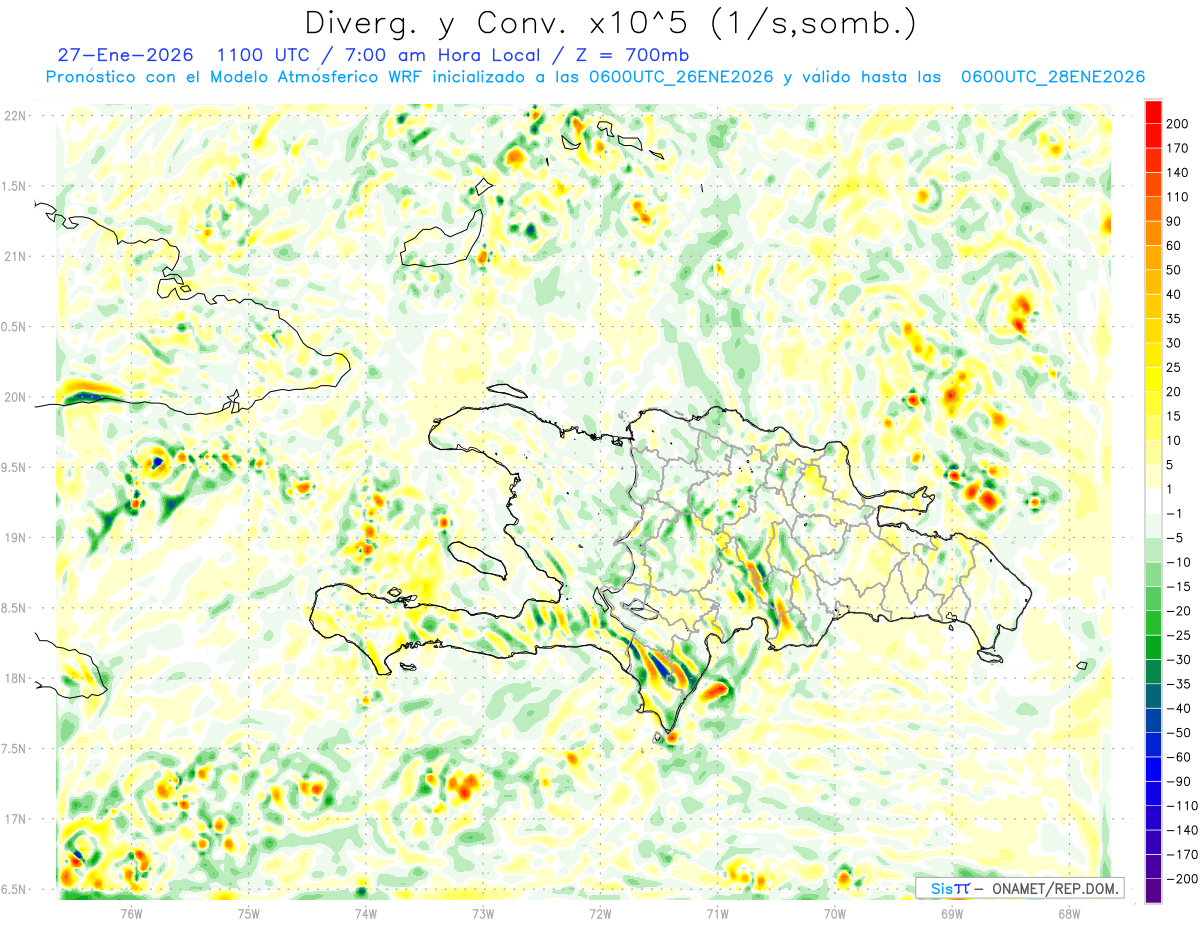The image size is (1200, 927).
Task: Click the colorbar label '60'
Action: (x=1173, y=246)
